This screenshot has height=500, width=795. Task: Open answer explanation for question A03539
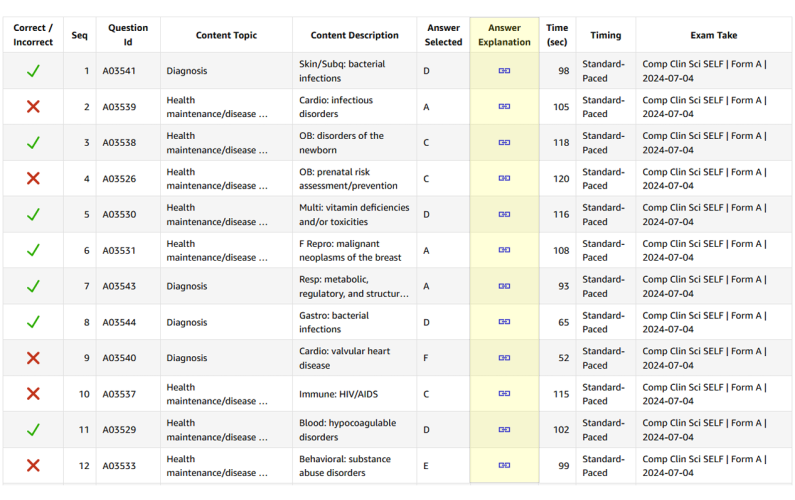click(x=504, y=107)
